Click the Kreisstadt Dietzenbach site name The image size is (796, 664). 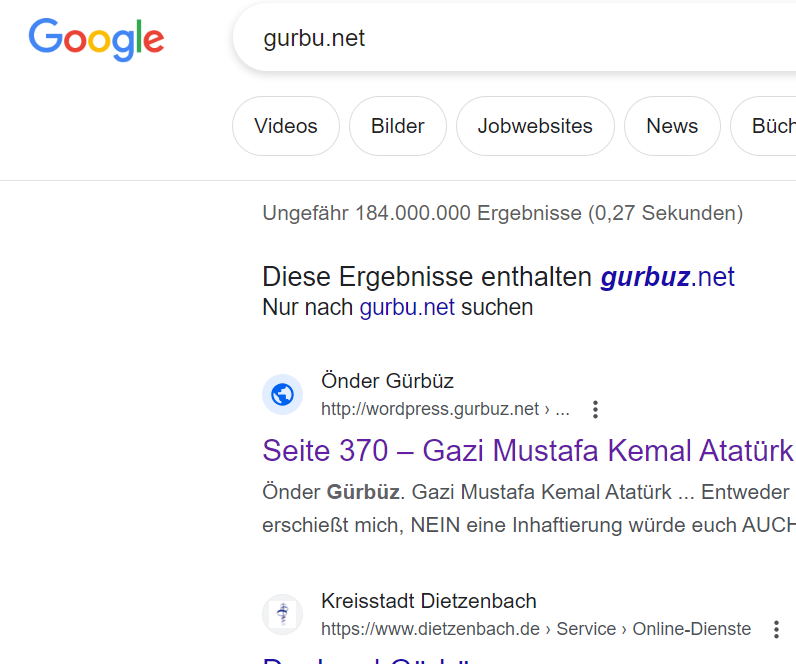click(429, 601)
